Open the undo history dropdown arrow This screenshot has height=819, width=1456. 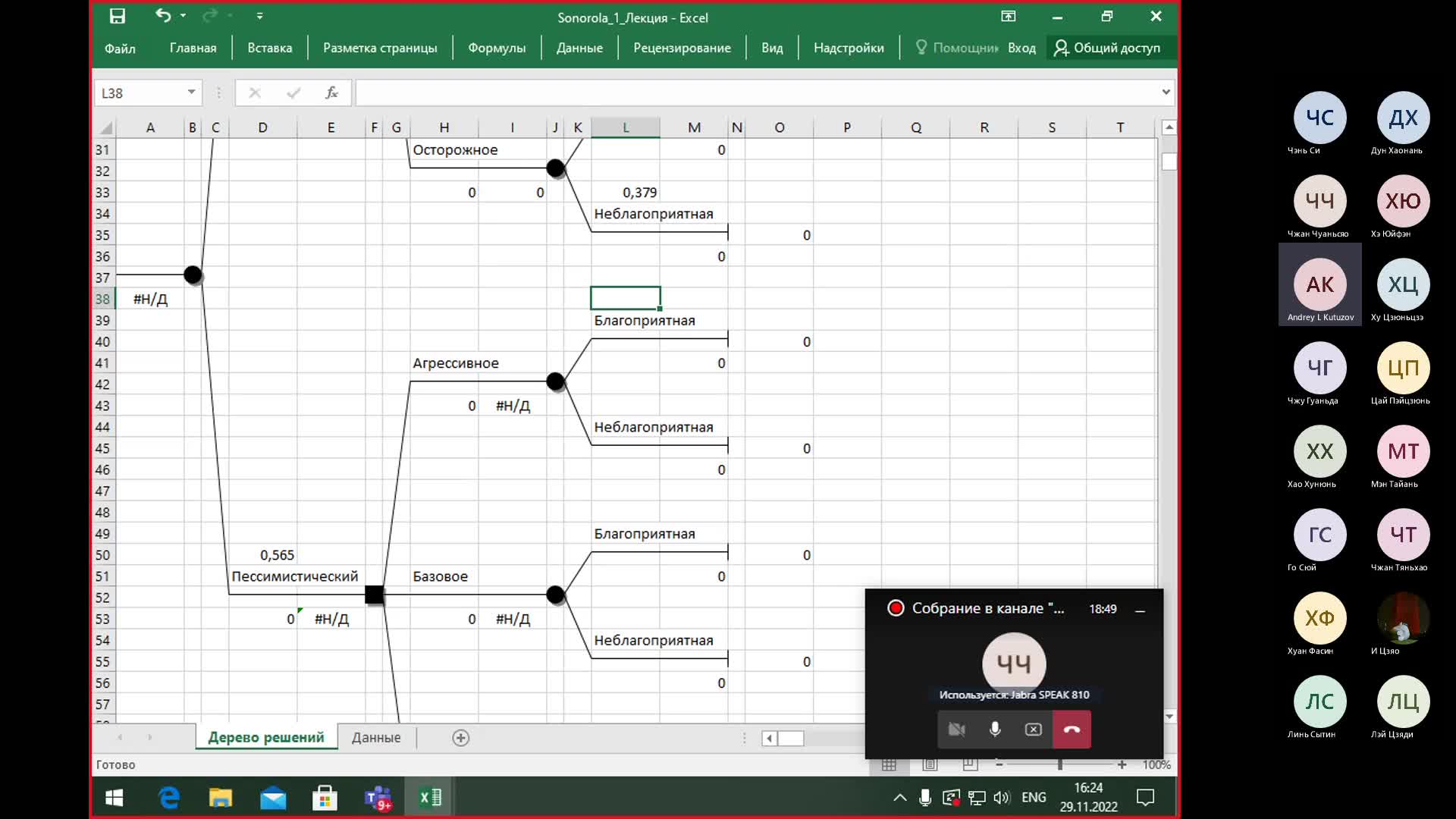point(184,16)
